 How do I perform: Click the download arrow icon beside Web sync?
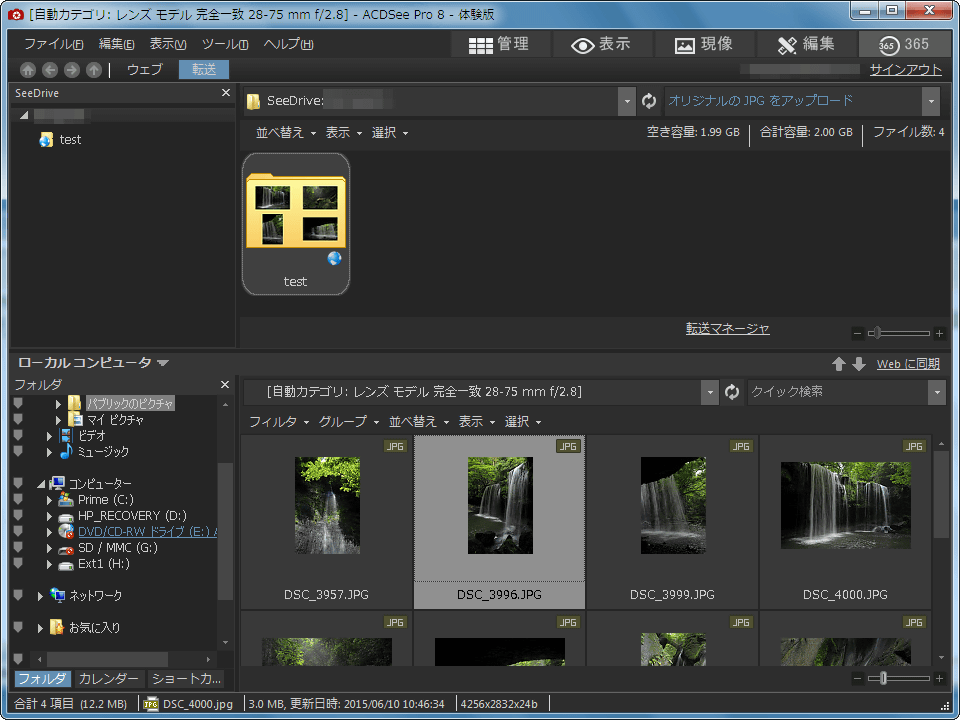[x=859, y=364]
